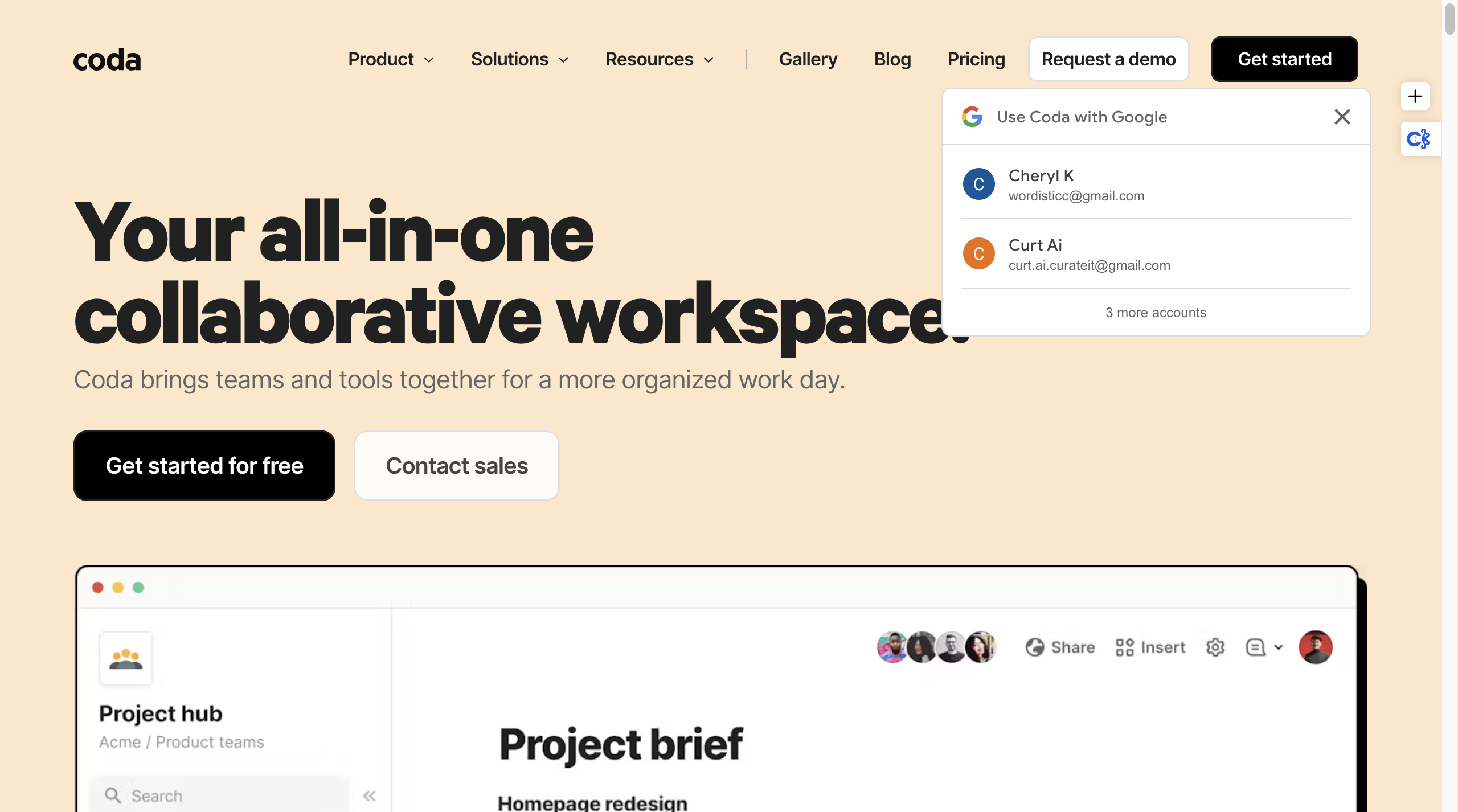The image size is (1458, 812).
Task: Open the Gallery page
Action: [x=808, y=59]
